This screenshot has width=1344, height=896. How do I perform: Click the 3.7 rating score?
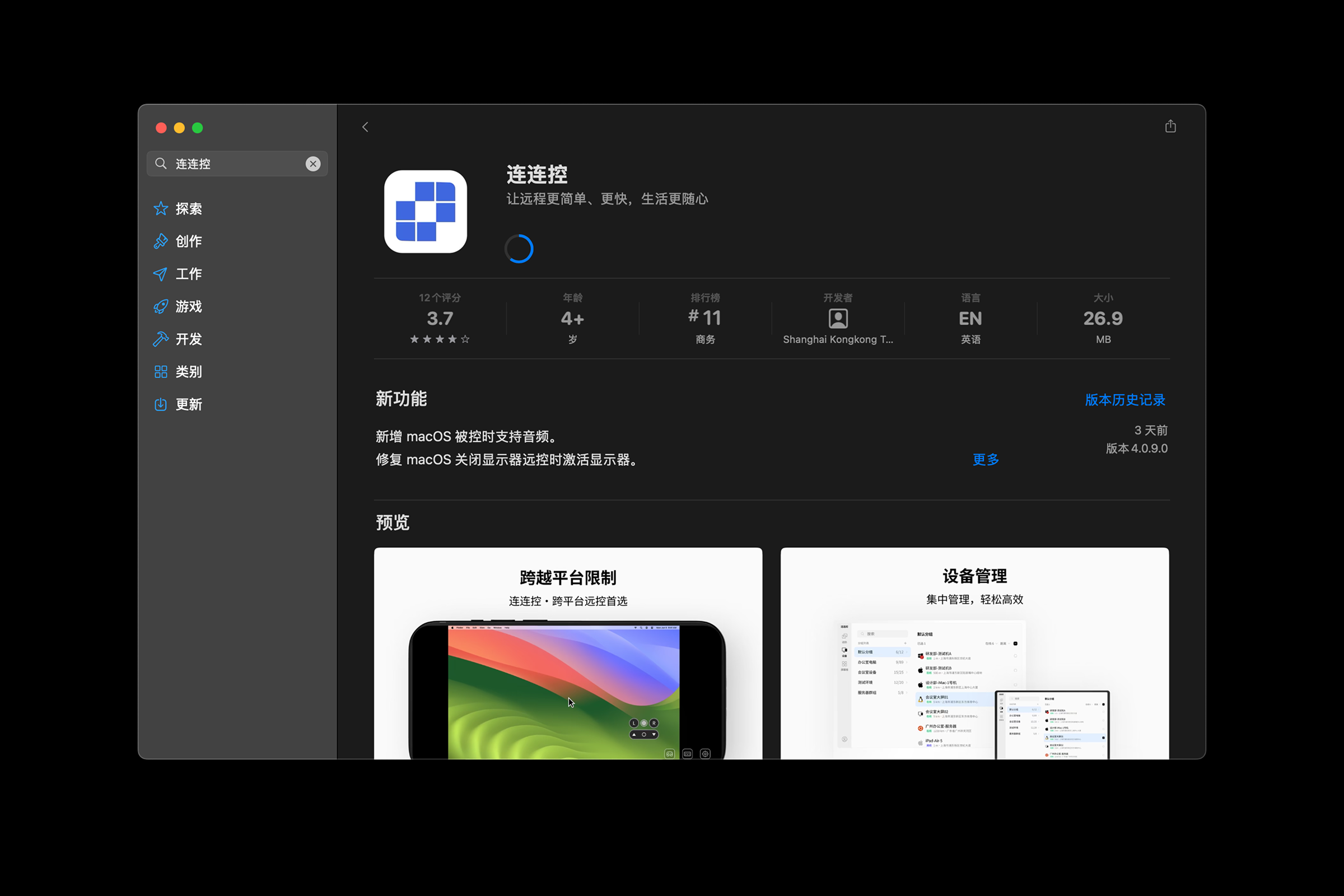pyautogui.click(x=440, y=318)
